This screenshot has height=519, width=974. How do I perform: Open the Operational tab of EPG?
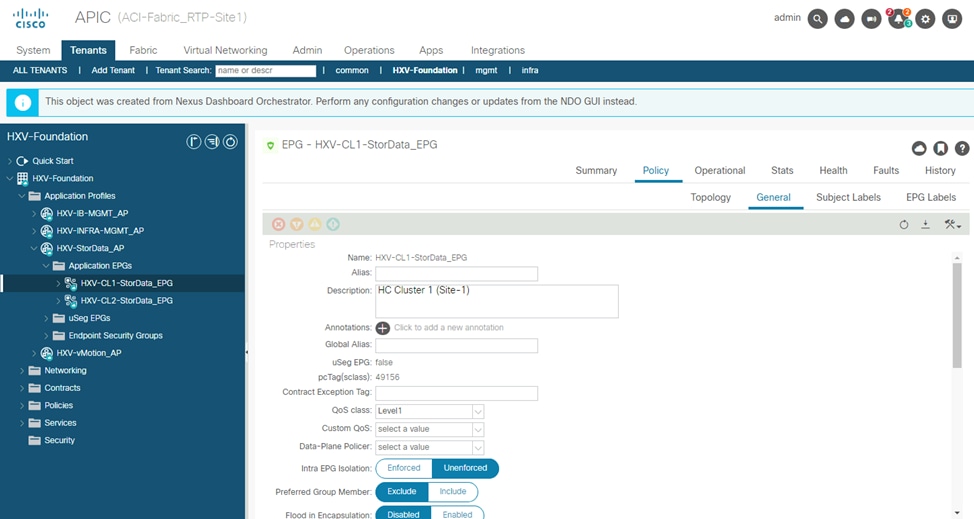(x=719, y=170)
